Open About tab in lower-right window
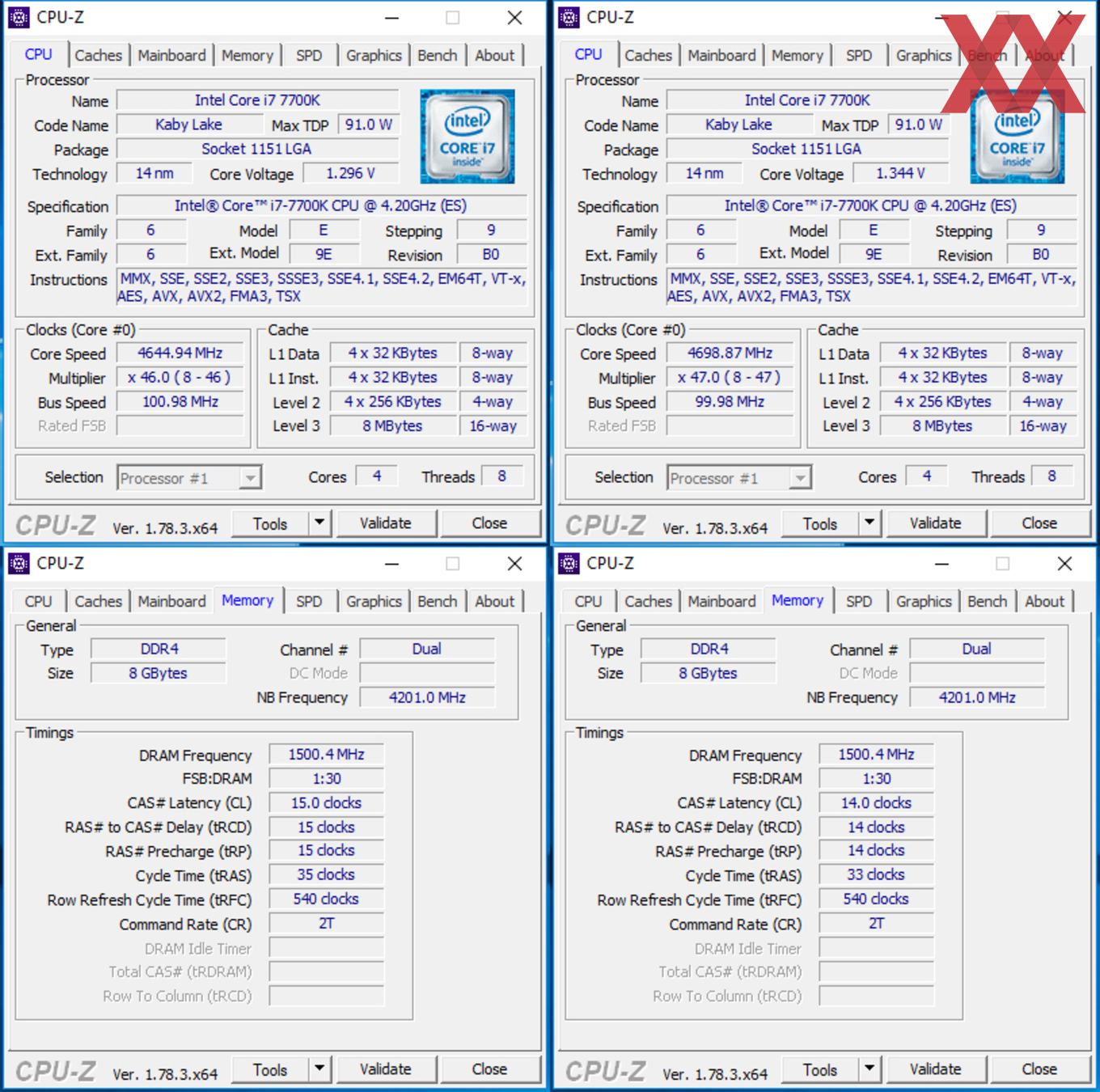This screenshot has height=1092, width=1100. [1044, 602]
